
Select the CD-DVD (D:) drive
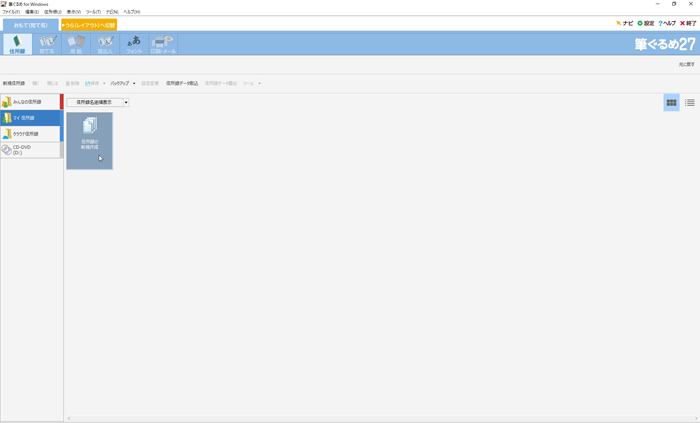pos(30,150)
